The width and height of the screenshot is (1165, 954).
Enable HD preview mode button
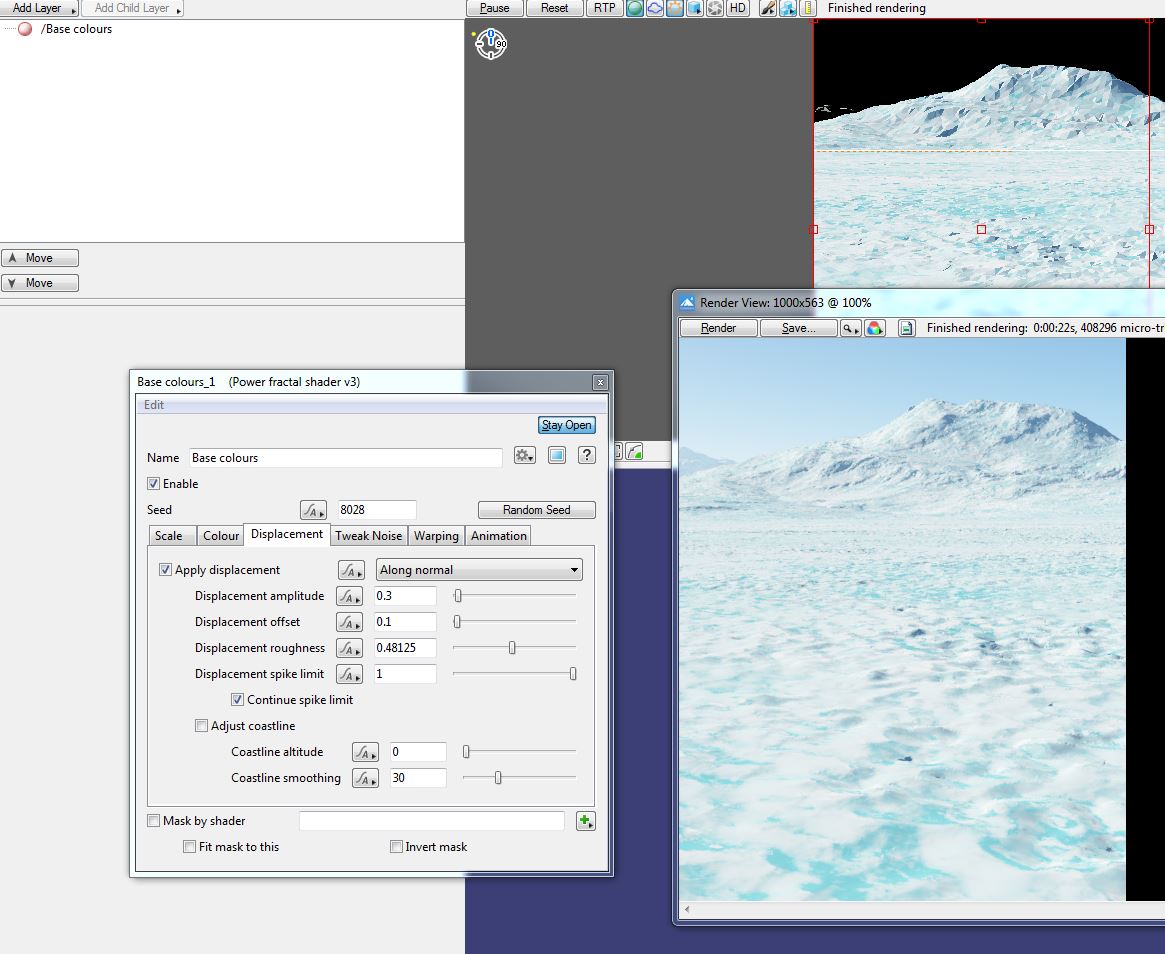tap(737, 8)
